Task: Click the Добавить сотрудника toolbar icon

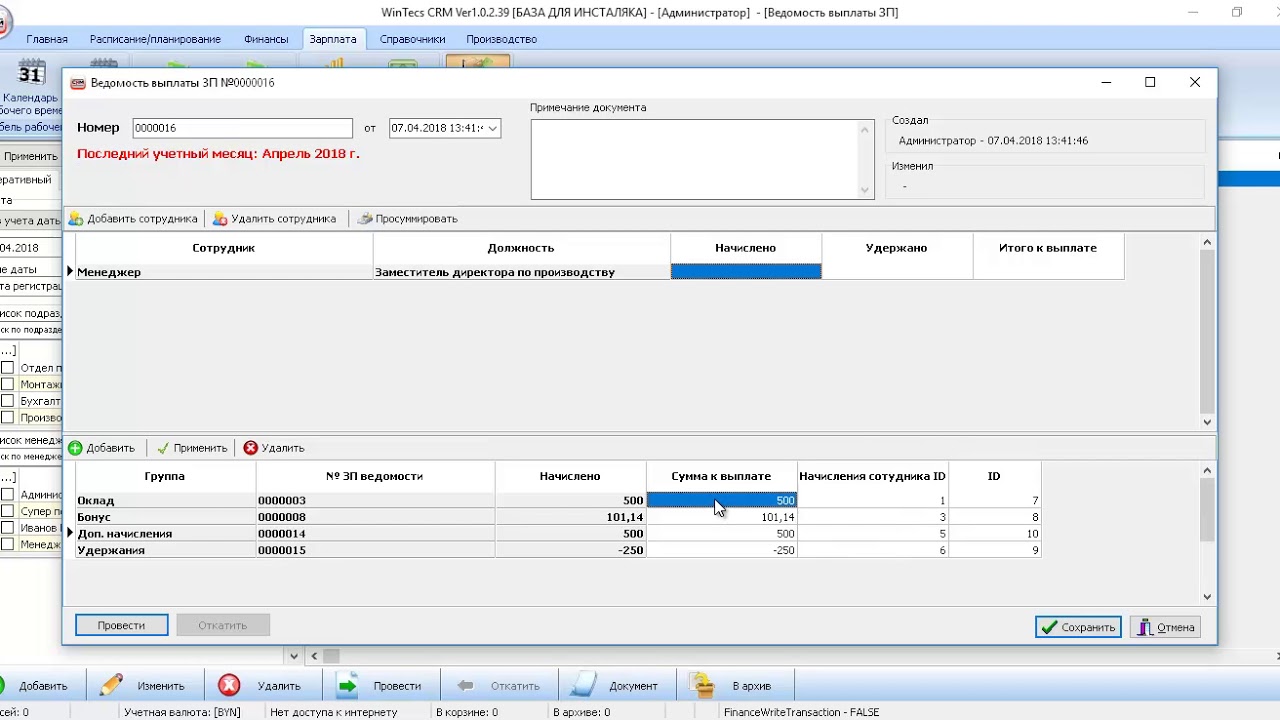Action: pyautogui.click(x=76, y=219)
